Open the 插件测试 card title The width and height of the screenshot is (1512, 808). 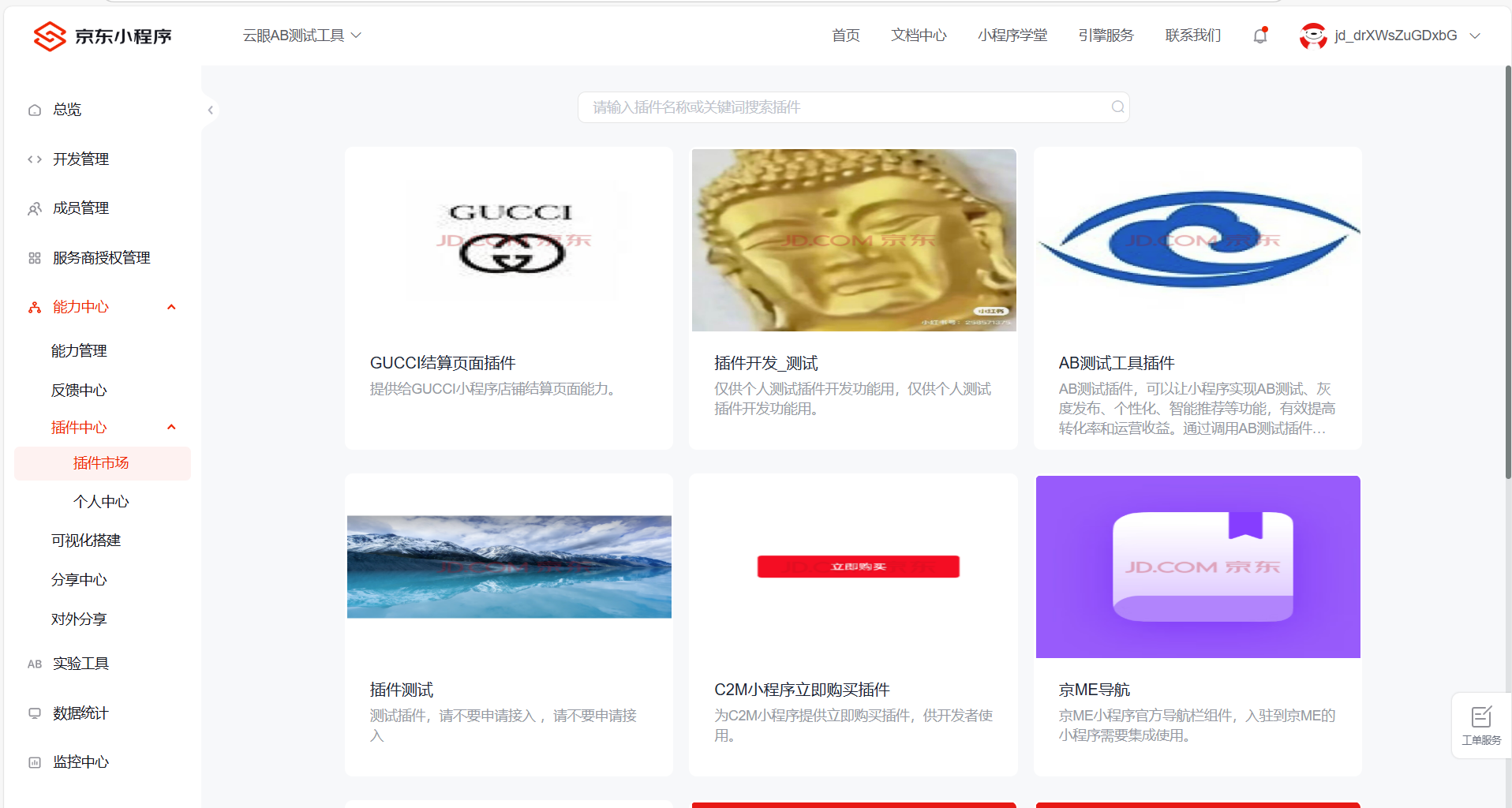402,690
